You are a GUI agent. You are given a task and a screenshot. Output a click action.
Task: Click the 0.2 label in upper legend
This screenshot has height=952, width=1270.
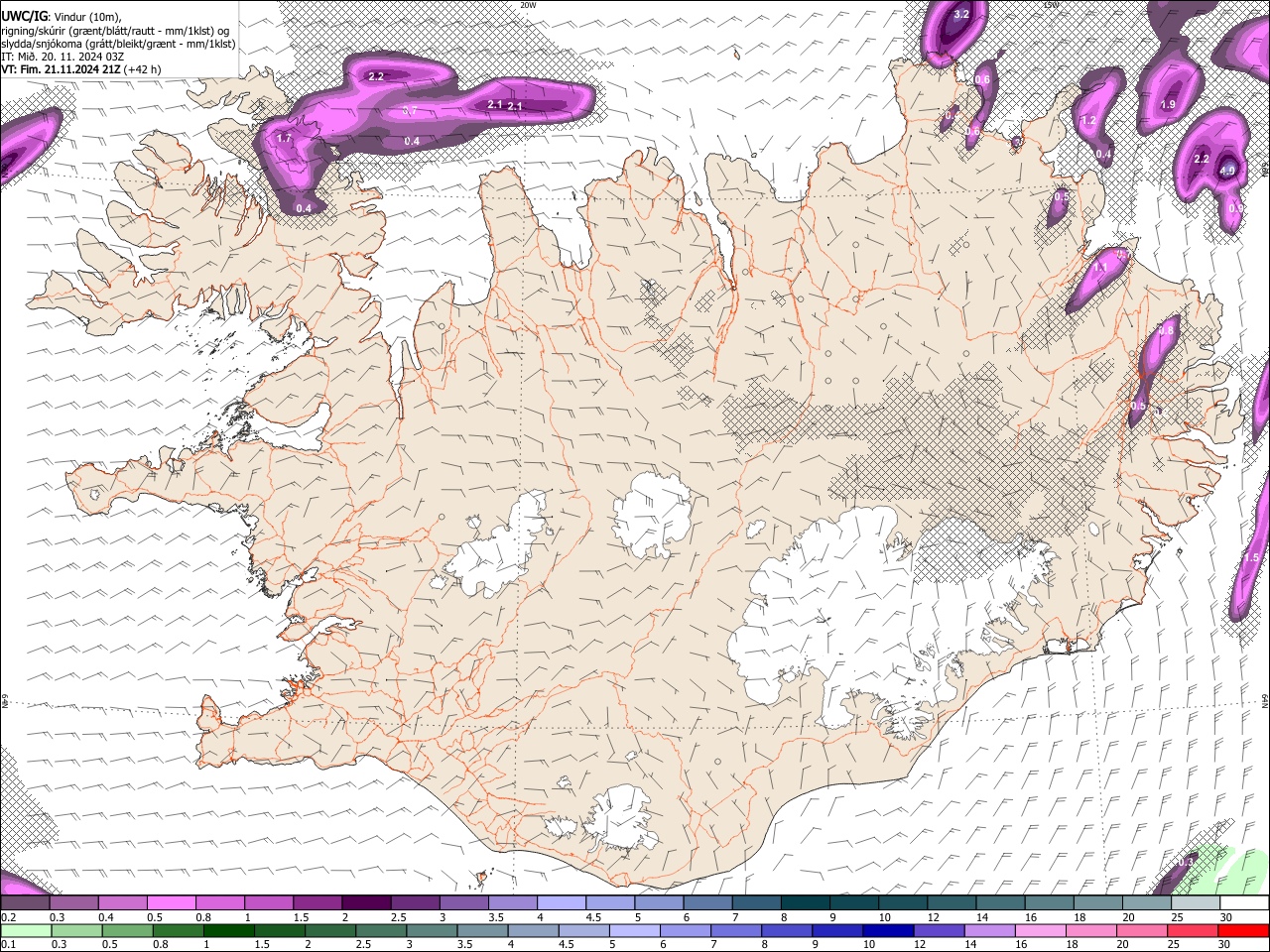[x=7, y=917]
